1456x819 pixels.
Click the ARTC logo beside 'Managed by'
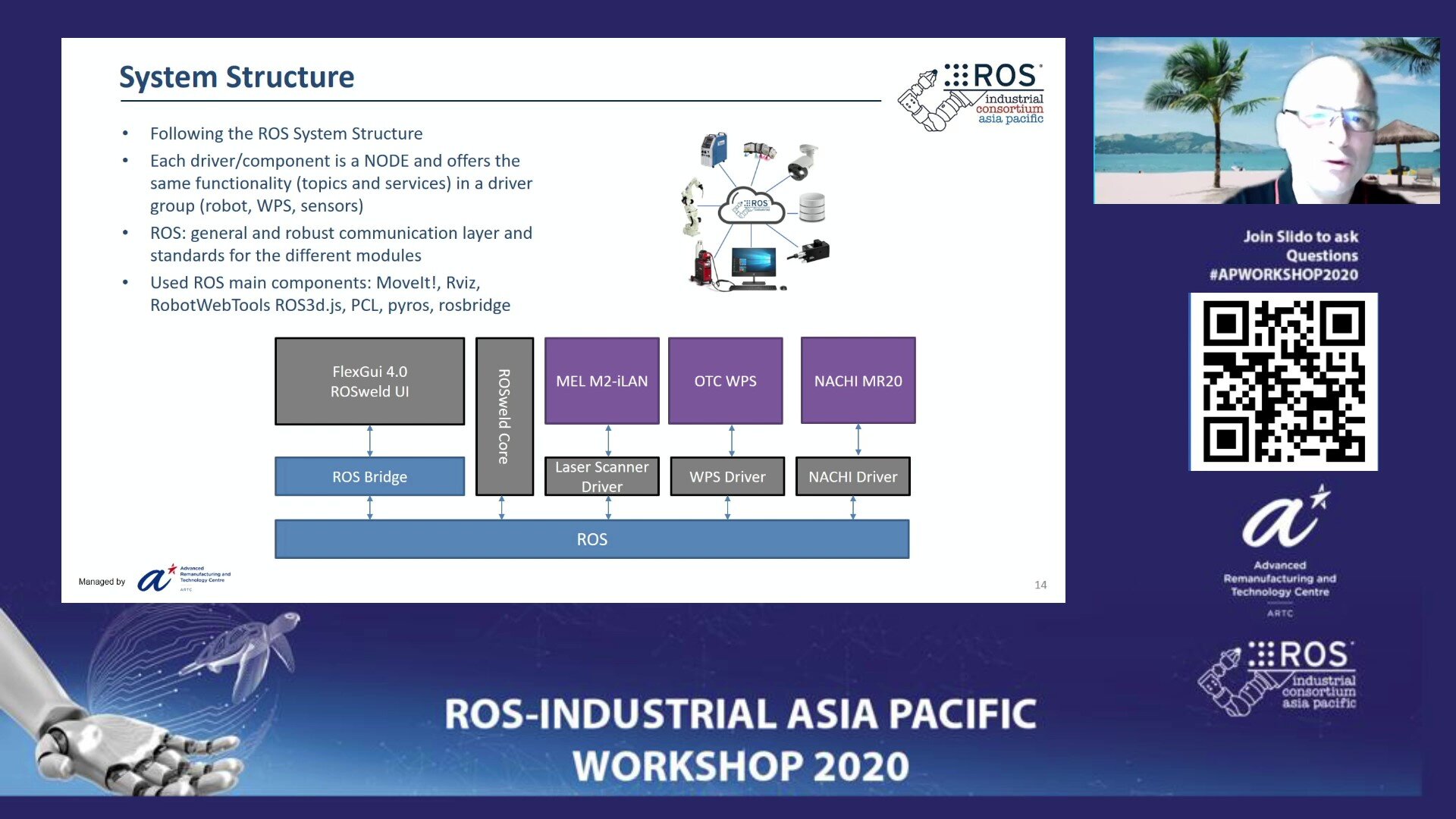(x=184, y=579)
